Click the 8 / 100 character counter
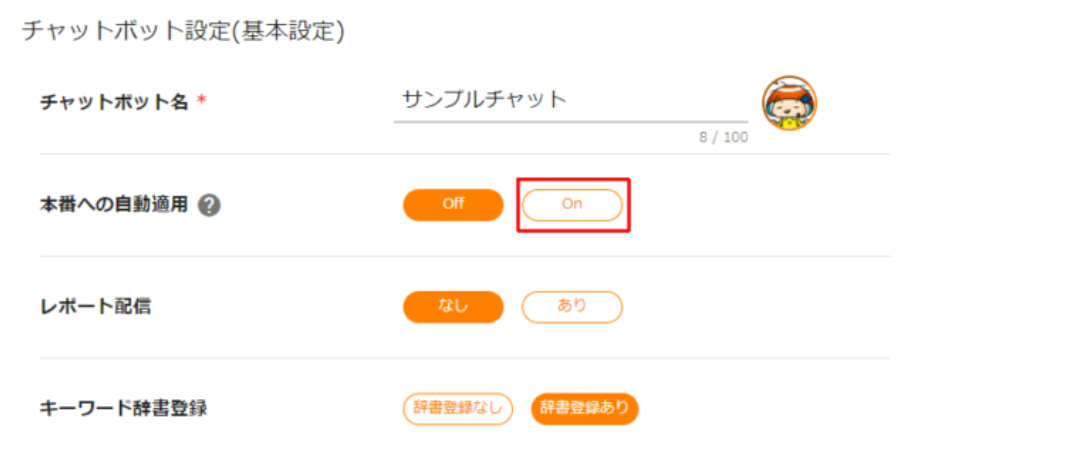This screenshot has width=1081, height=453. point(723,138)
